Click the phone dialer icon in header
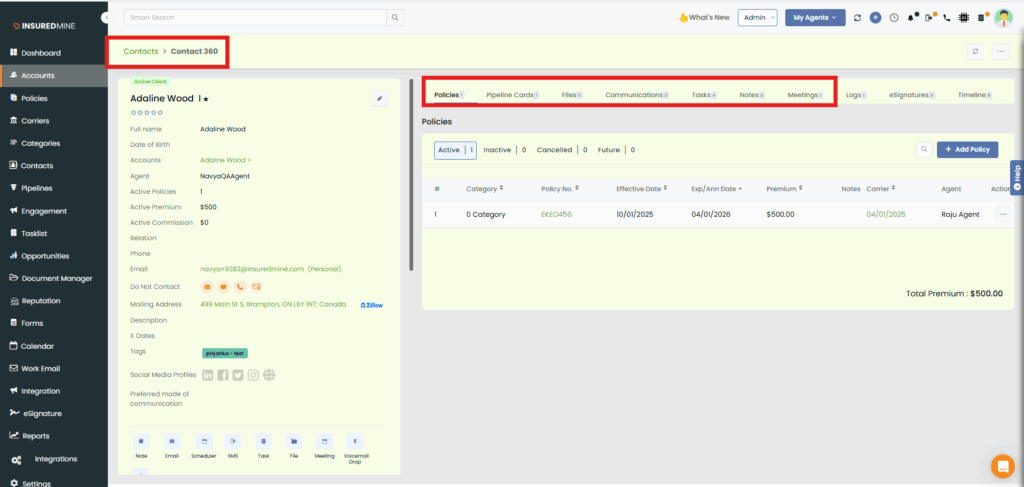 (946, 18)
